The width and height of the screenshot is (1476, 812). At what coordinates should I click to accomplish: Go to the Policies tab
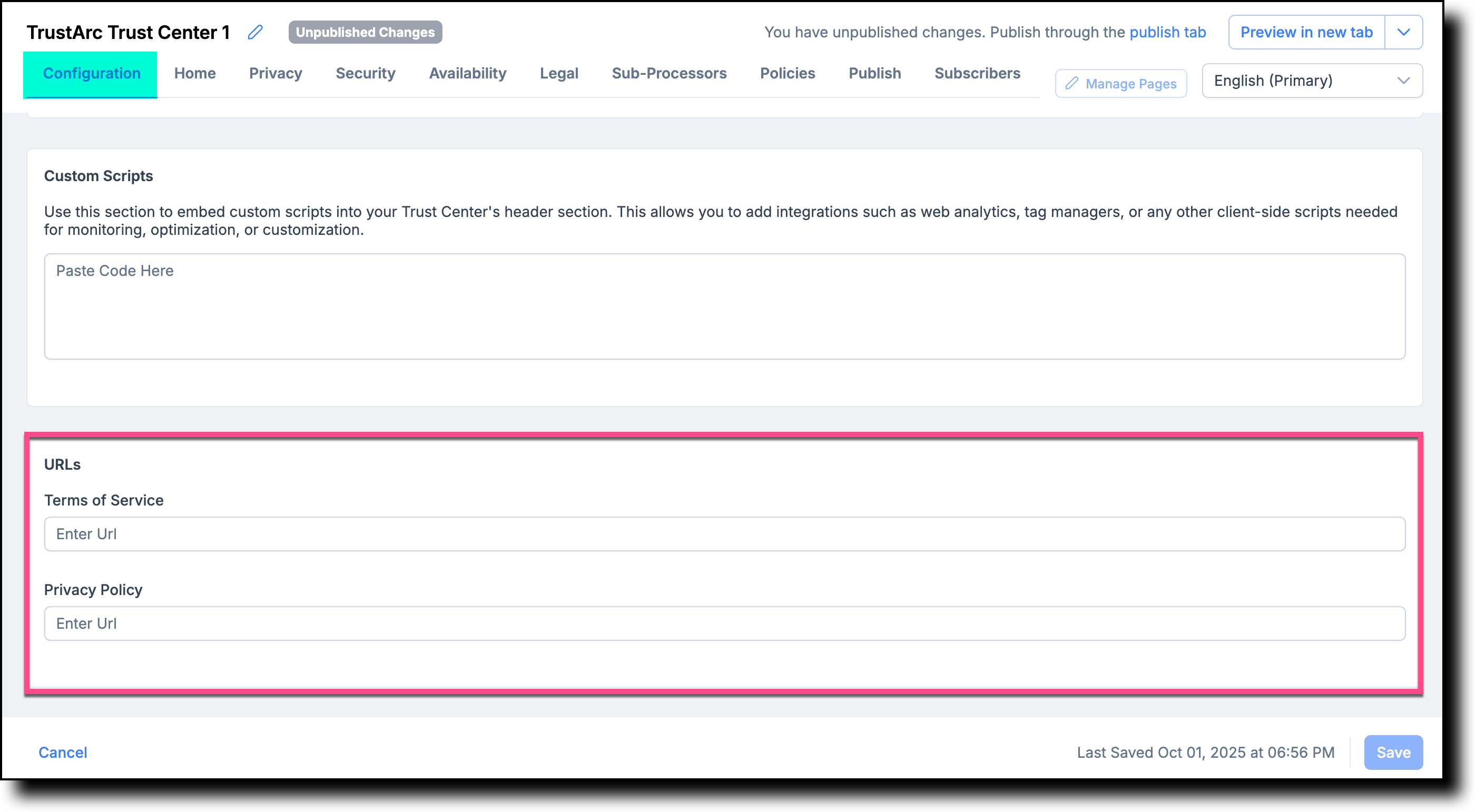[788, 73]
